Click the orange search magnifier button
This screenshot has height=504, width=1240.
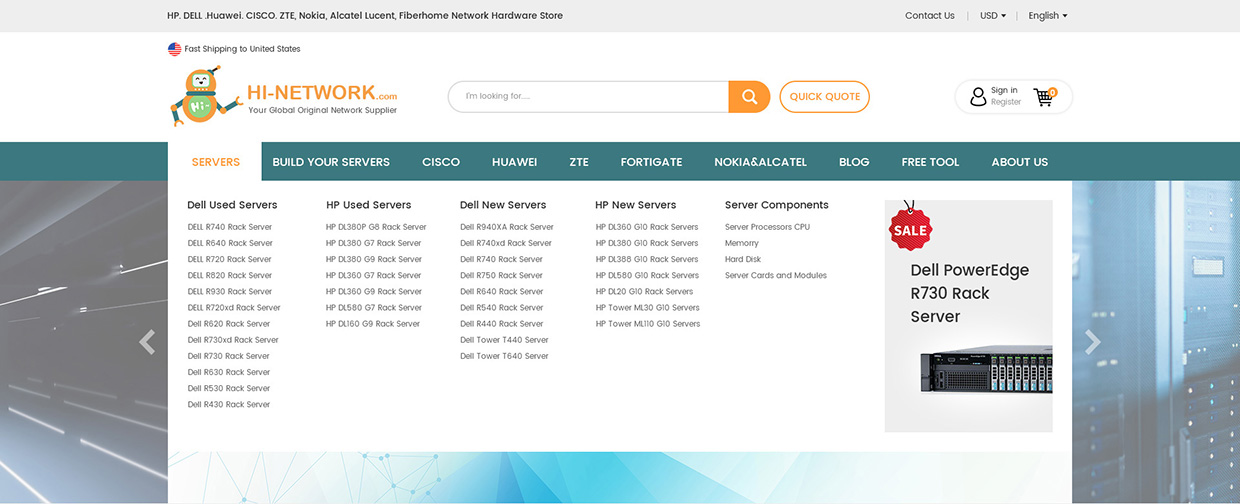748,97
